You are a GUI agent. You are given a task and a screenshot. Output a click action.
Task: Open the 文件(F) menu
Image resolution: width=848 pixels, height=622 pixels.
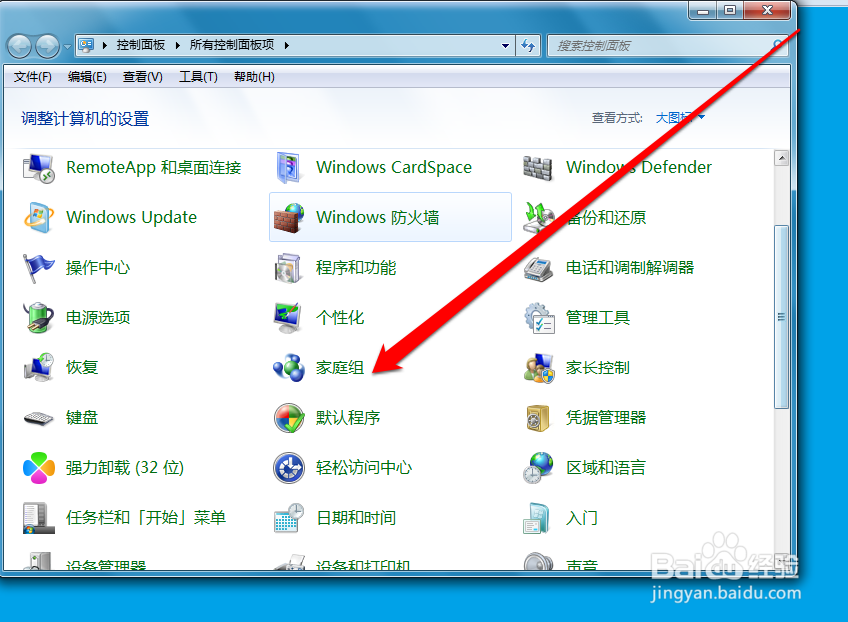click(32, 77)
